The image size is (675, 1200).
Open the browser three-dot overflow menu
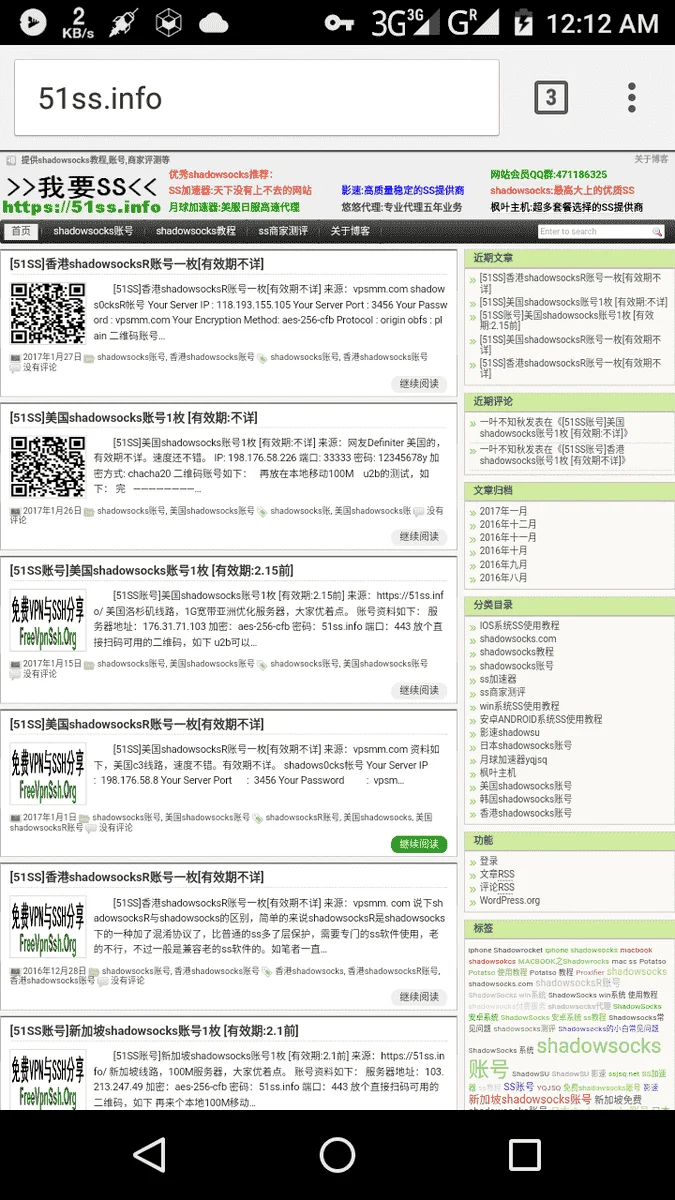tap(631, 98)
